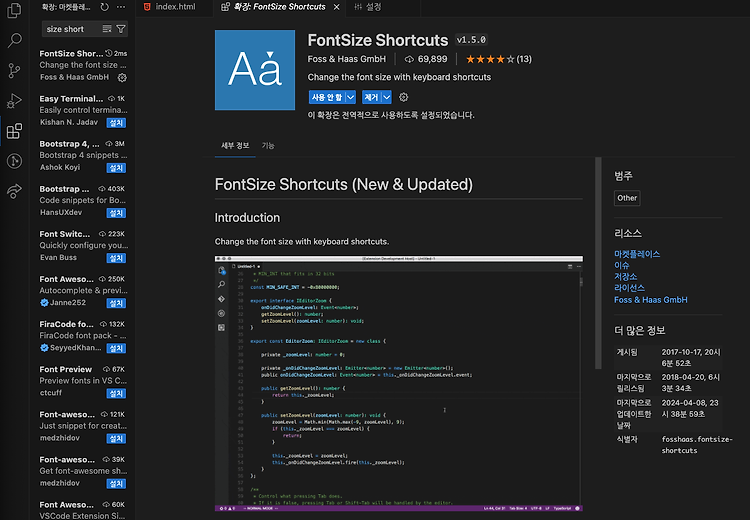The height and width of the screenshot is (520, 750).
Task: Open the 라이선스 link
Action: click(x=629, y=288)
